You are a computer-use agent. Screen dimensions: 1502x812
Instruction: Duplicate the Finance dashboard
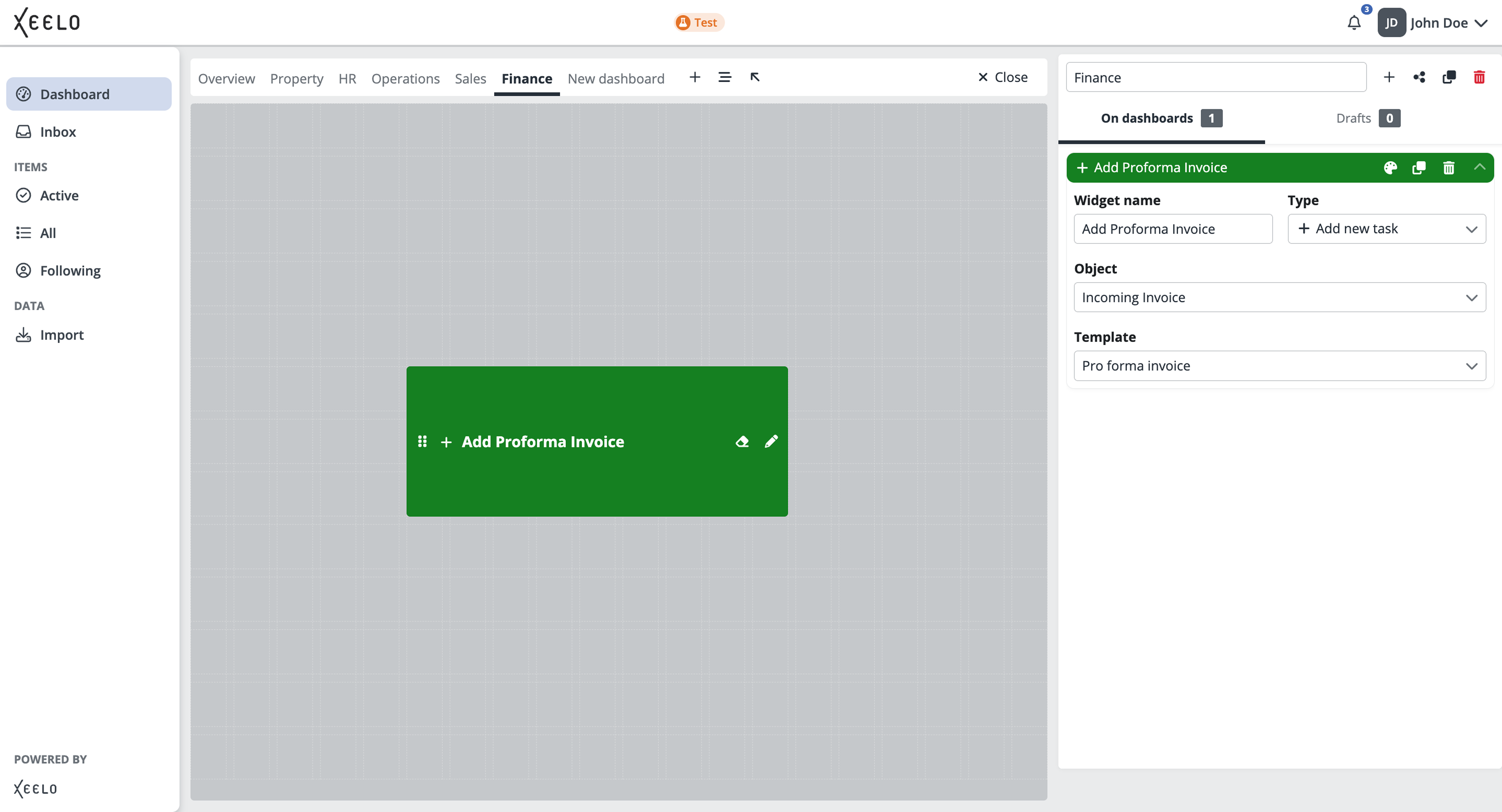(1449, 77)
